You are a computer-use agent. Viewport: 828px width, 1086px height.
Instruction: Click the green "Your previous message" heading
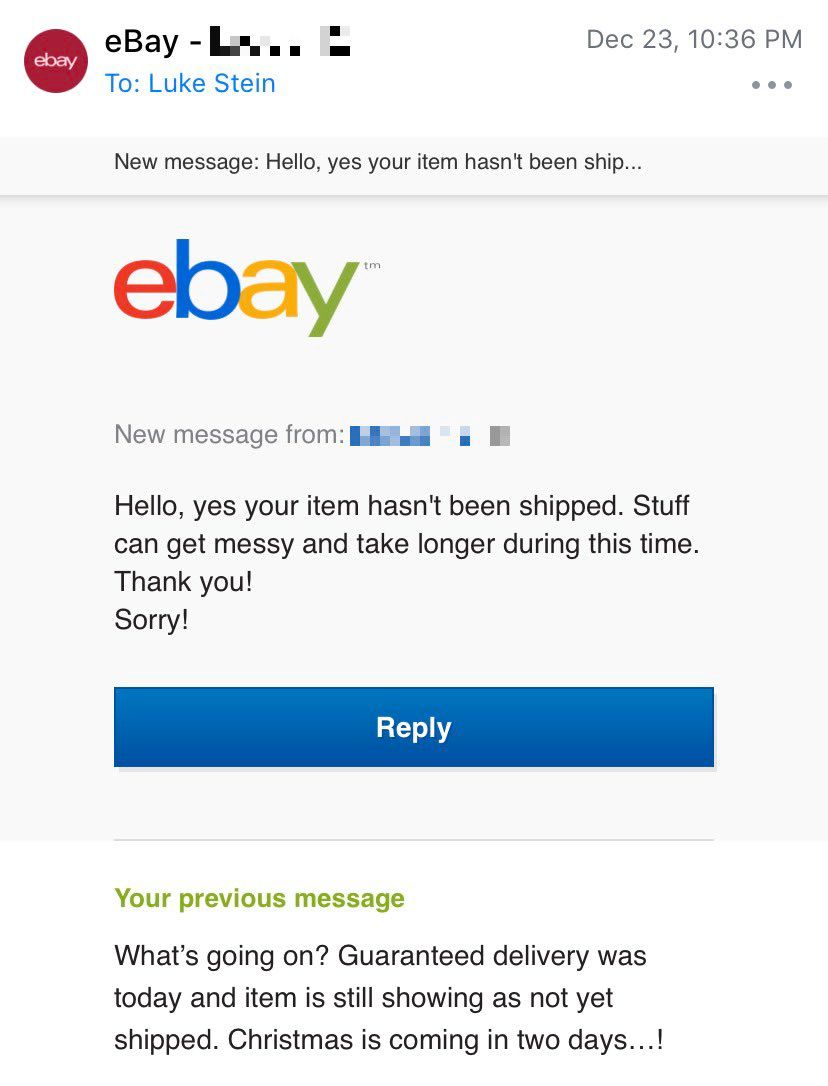click(259, 898)
